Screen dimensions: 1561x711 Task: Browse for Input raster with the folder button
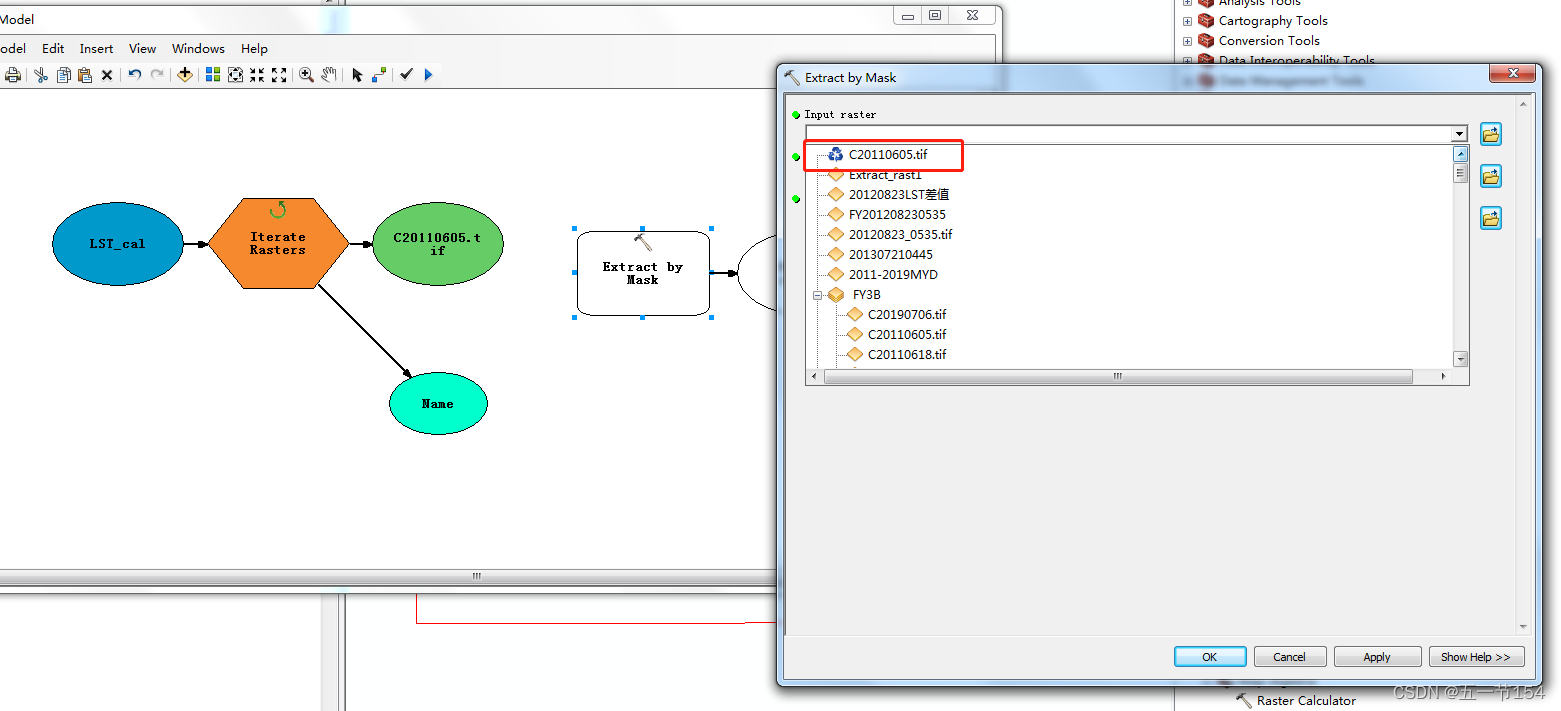pos(1491,134)
